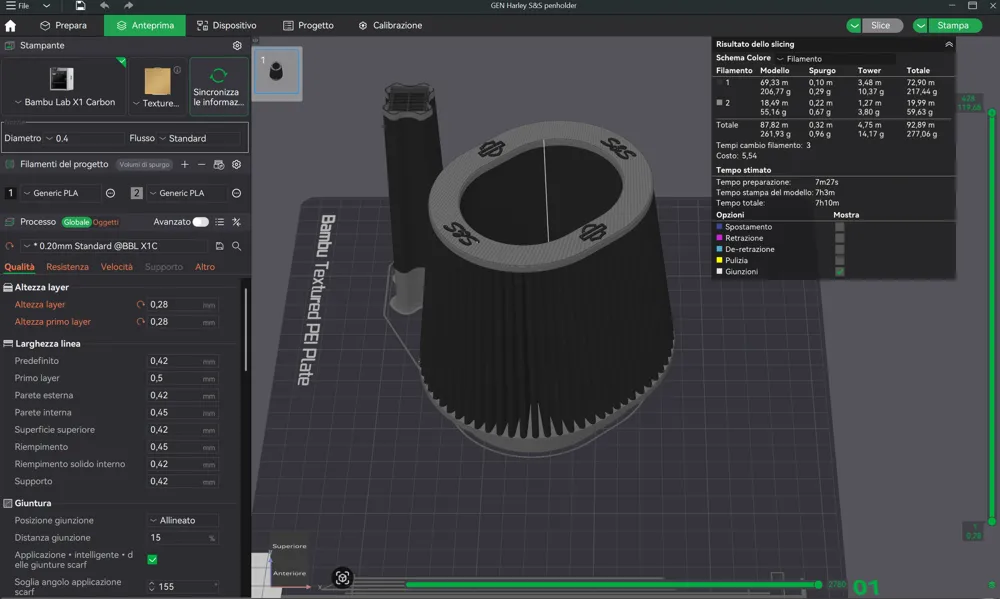The width and height of the screenshot is (1000, 599).
Task: Open the Slice button dropdown arrow
Action: [x=854, y=26]
